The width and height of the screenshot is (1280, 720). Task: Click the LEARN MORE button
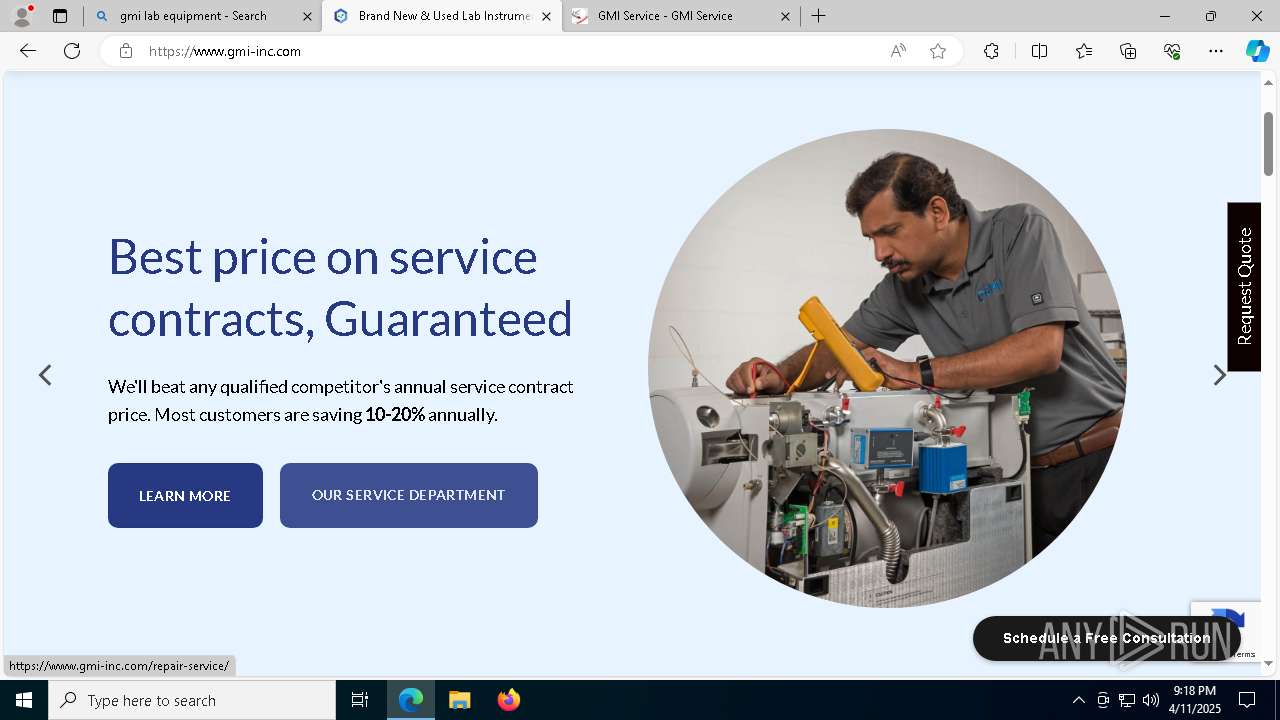[185, 495]
